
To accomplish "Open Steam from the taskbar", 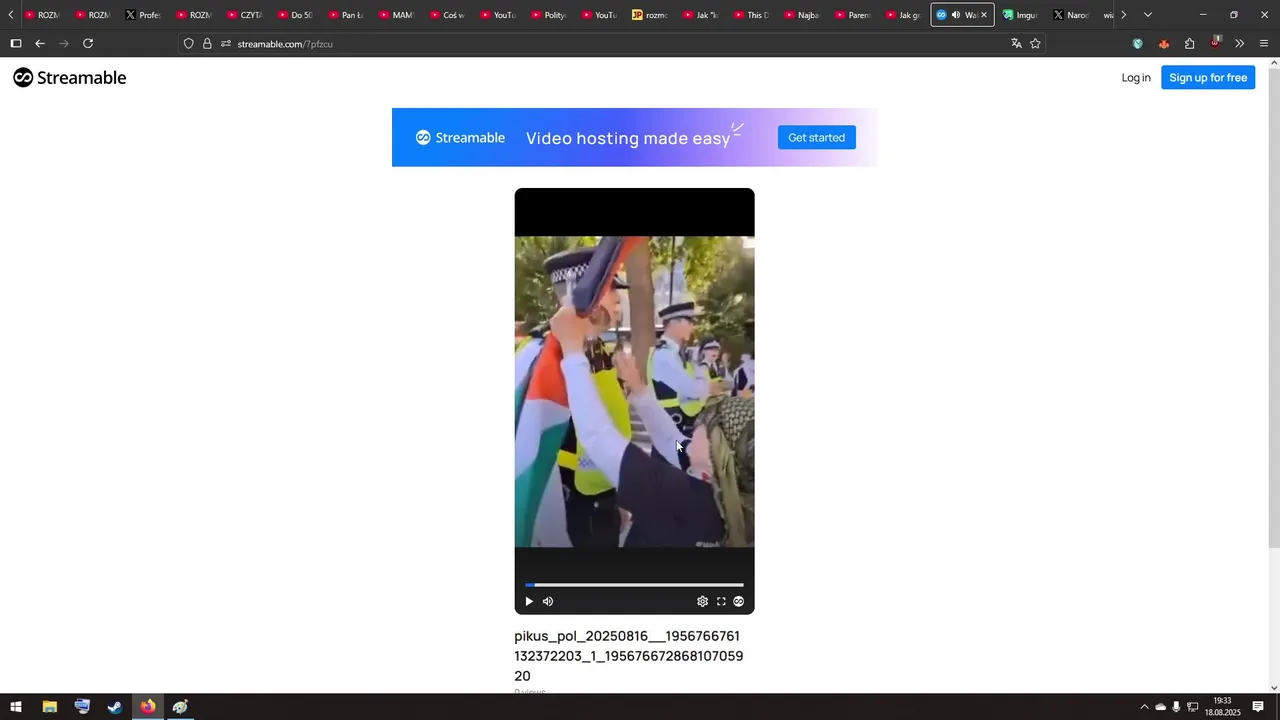I will pos(115,707).
